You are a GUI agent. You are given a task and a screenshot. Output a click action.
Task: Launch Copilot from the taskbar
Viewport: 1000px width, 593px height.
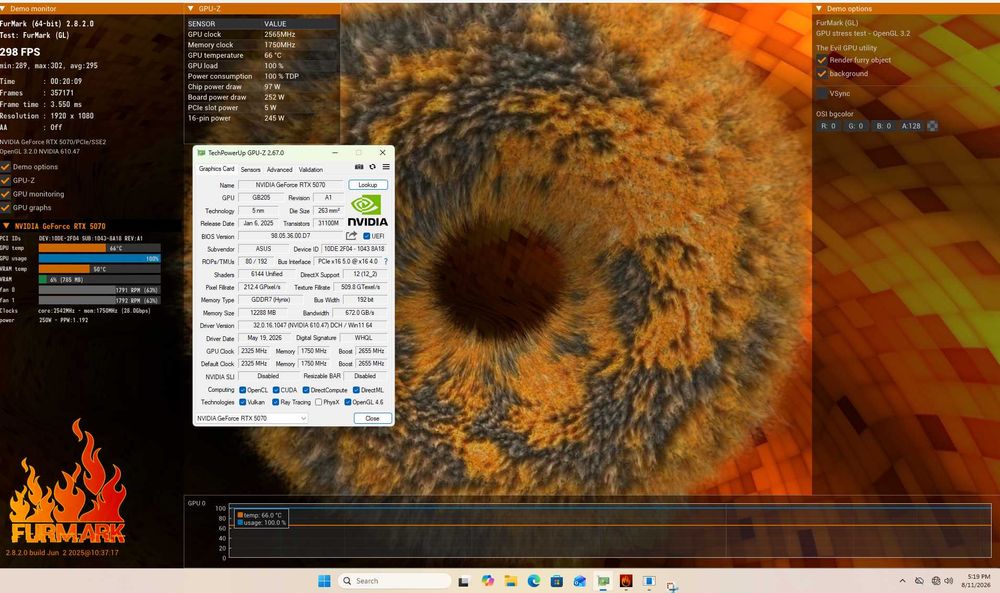pos(488,581)
